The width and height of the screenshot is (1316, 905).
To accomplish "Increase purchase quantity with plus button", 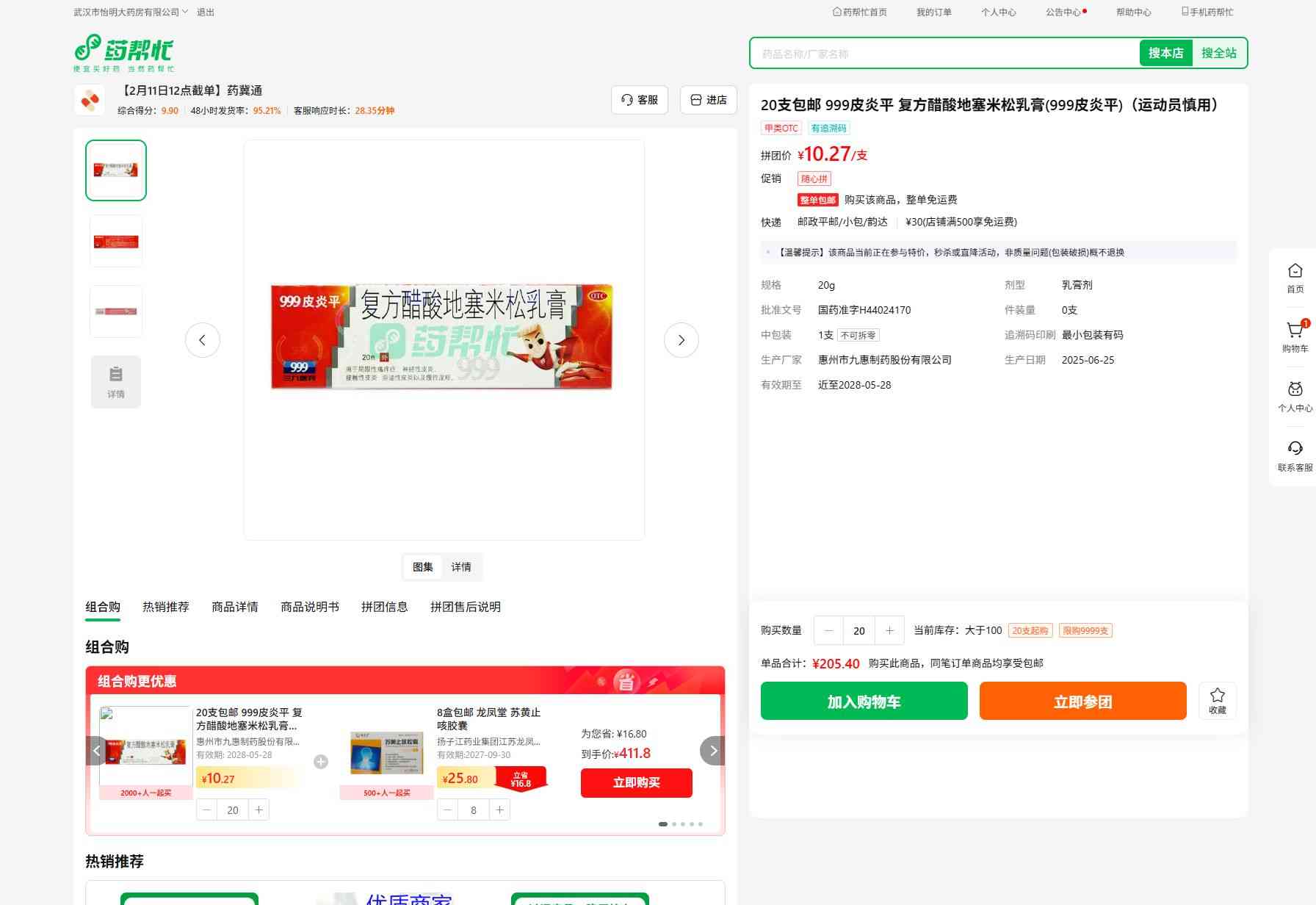I will (x=889, y=630).
